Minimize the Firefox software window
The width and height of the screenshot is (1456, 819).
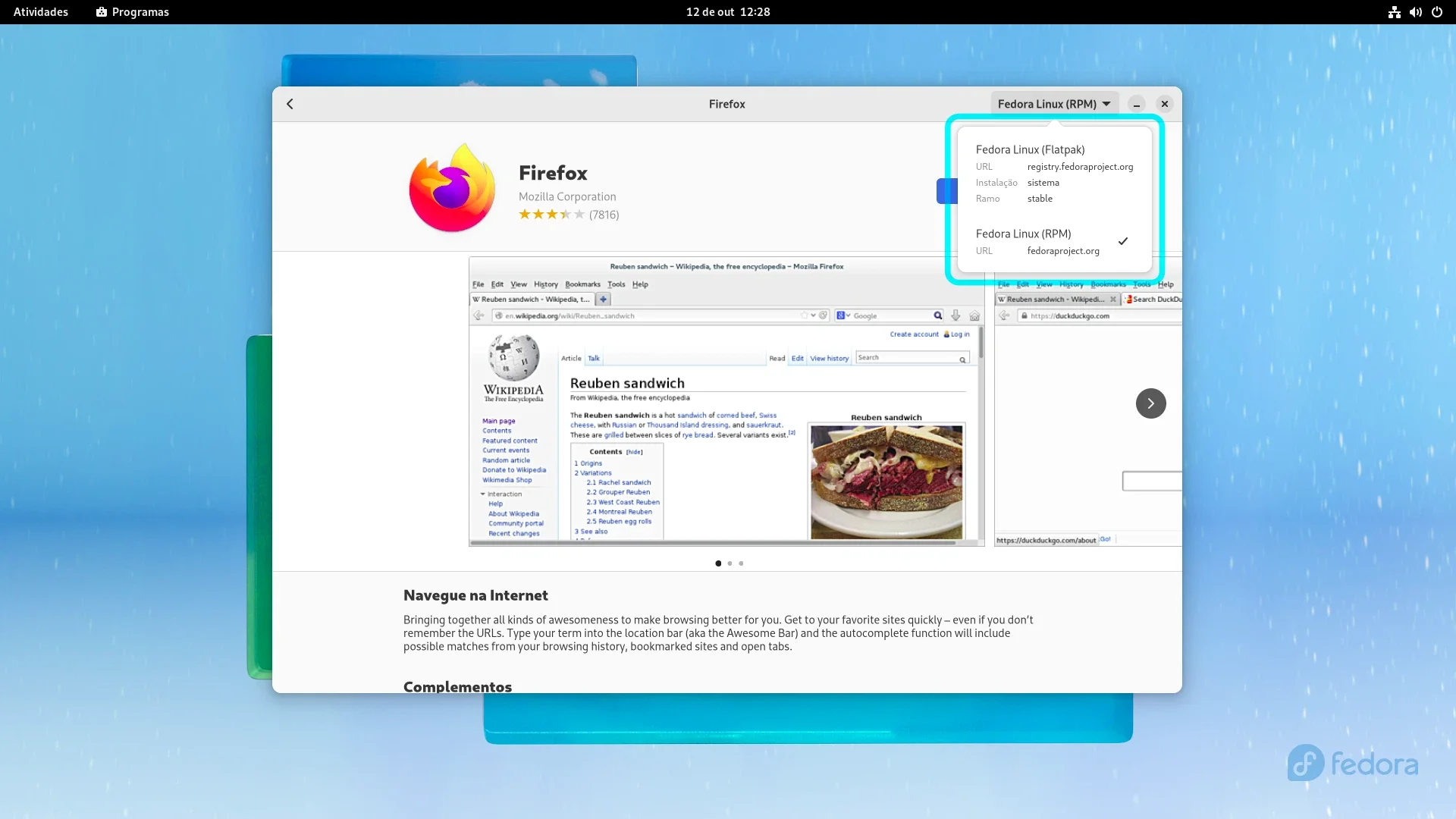click(x=1137, y=104)
